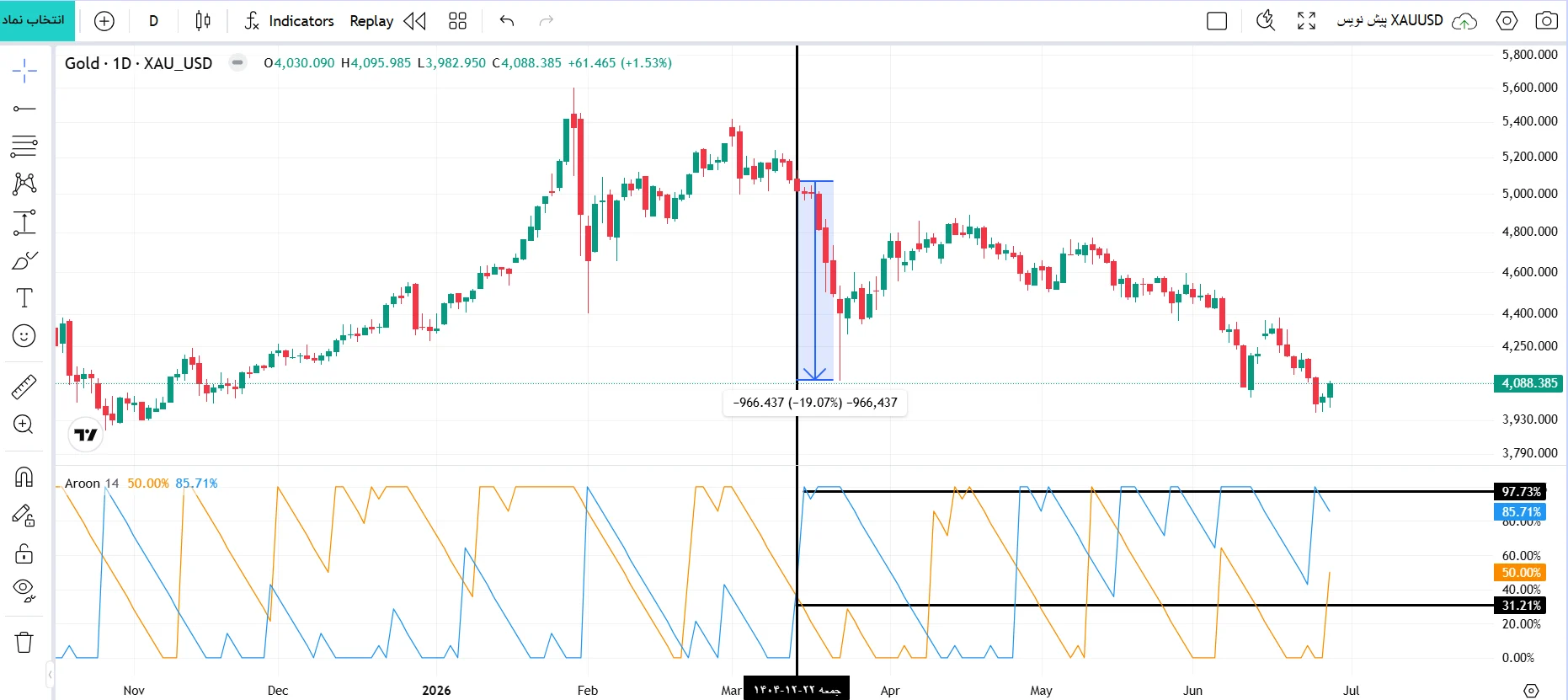Undo the last chart action

(506, 21)
